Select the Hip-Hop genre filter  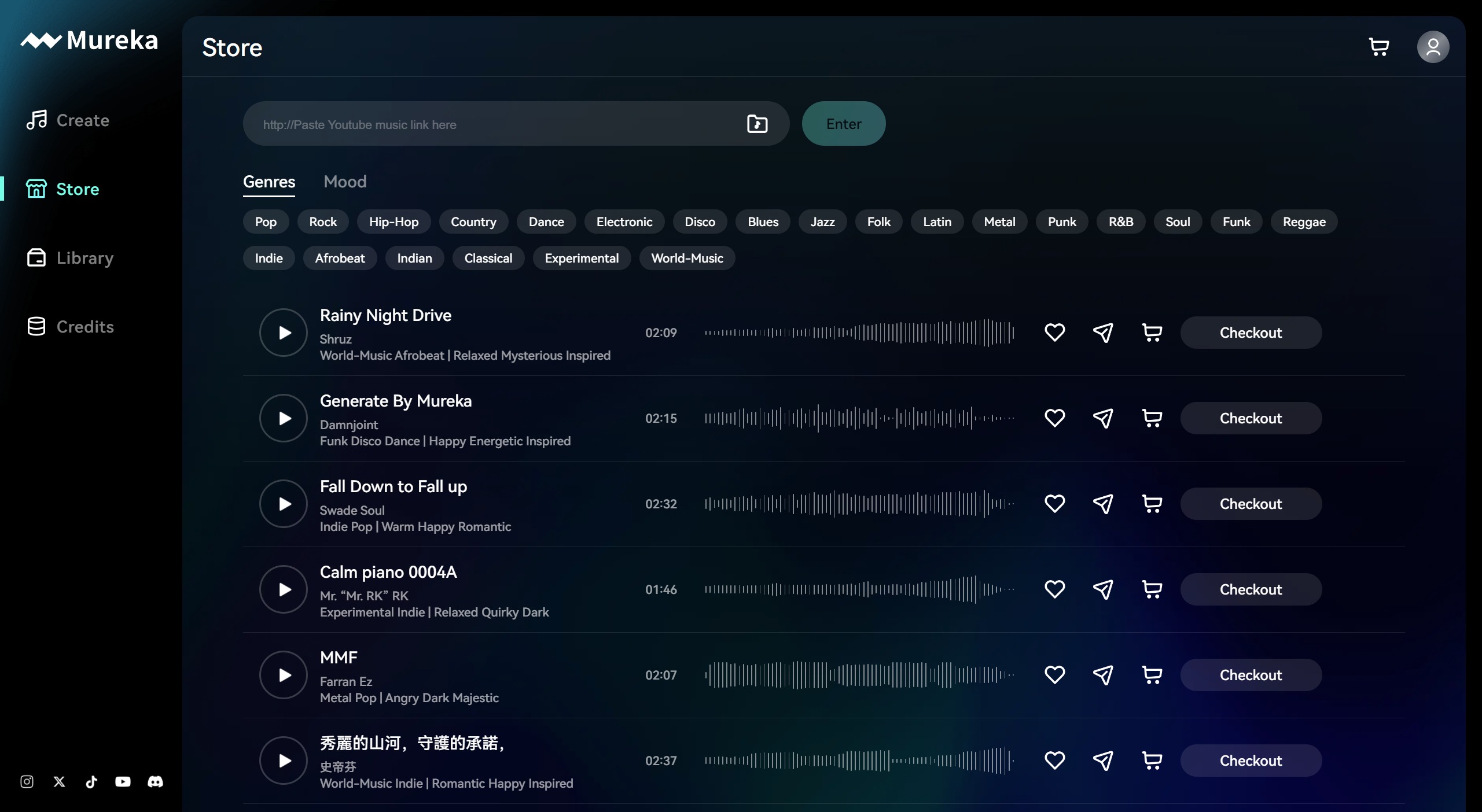[x=394, y=221]
